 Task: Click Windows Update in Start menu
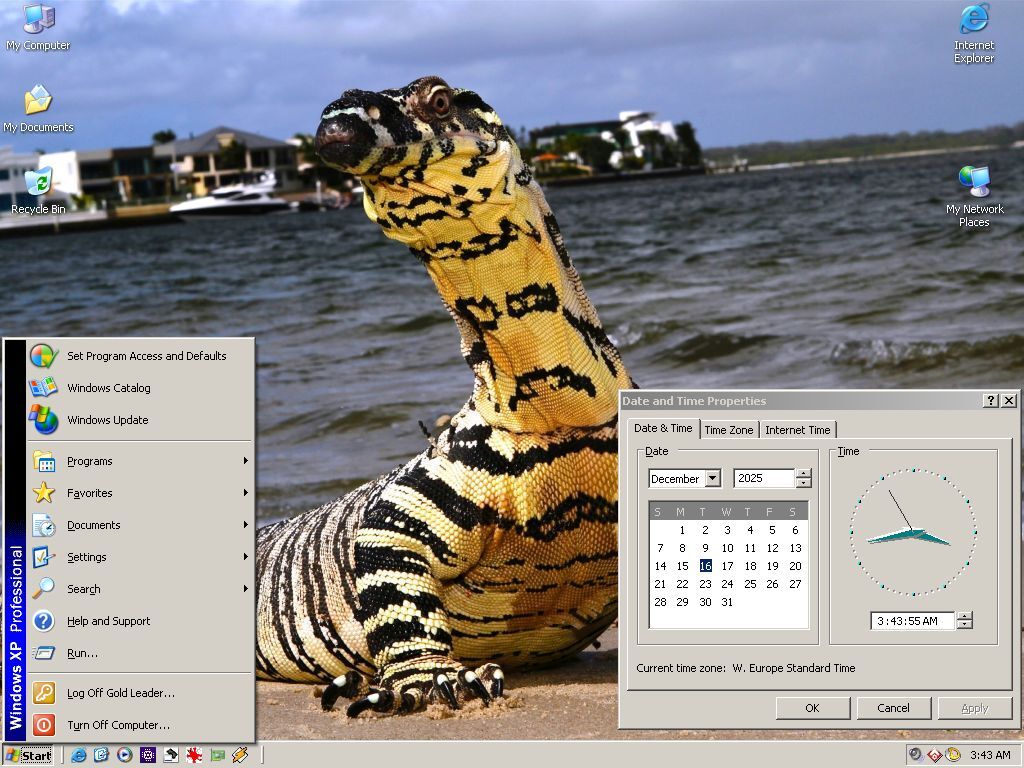(107, 420)
